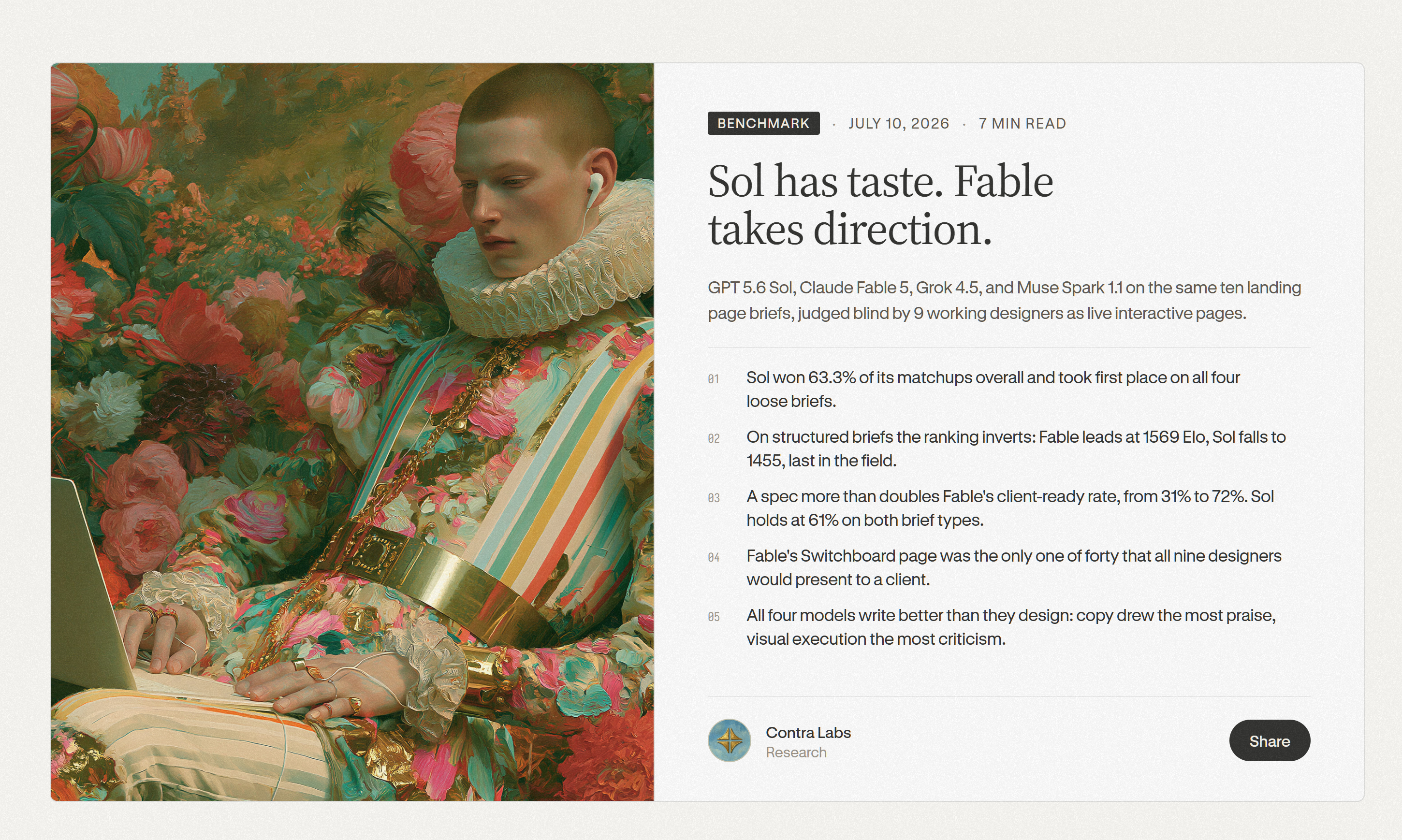Image resolution: width=1402 pixels, height=840 pixels.
Task: Click the Contra Labs compass avatar icon
Action: [729, 740]
